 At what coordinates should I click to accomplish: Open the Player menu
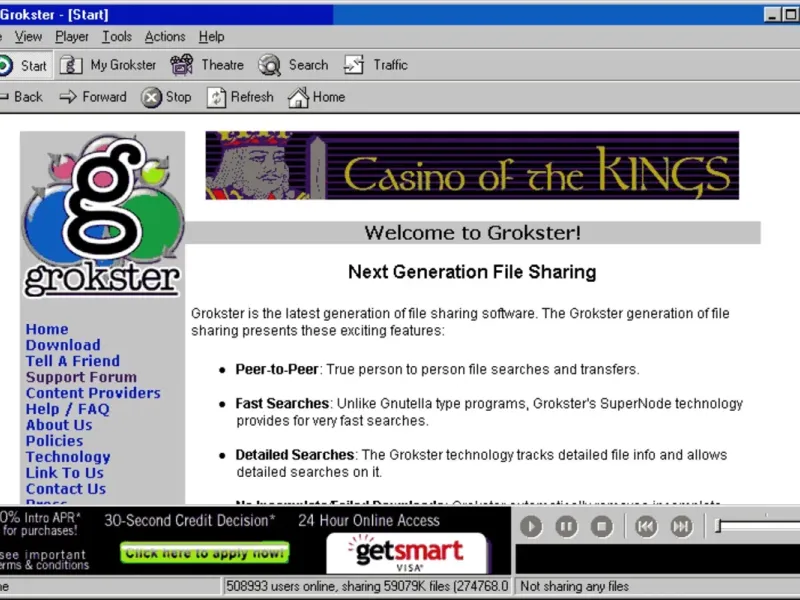click(72, 37)
